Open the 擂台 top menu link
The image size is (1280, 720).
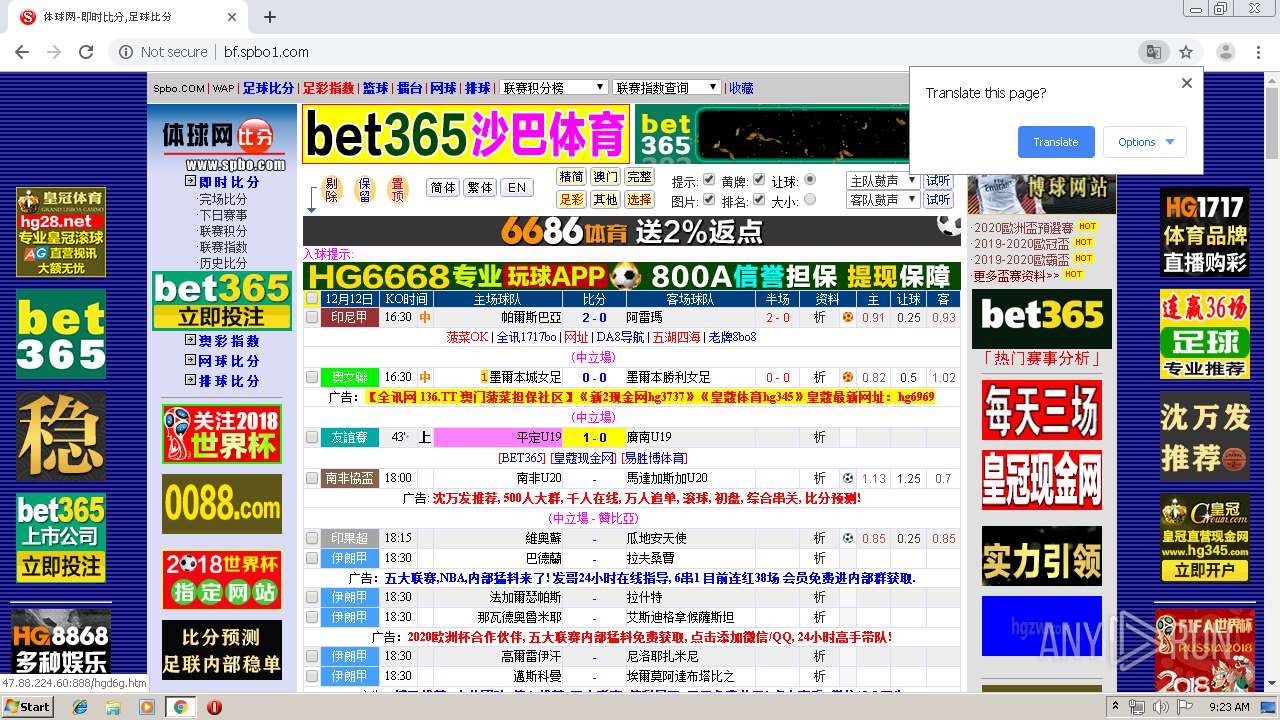pyautogui.click(x=409, y=88)
